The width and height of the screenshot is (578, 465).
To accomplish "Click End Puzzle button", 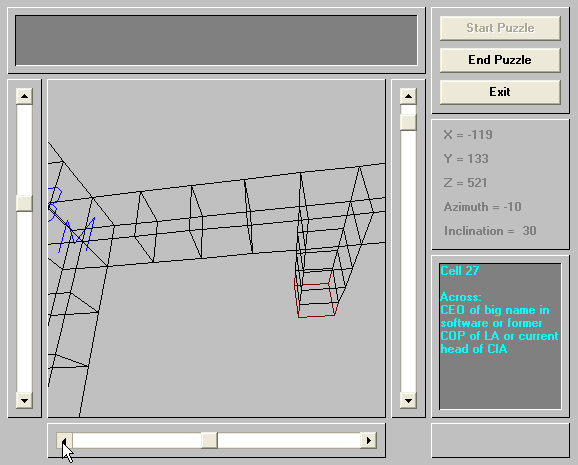I will click(x=500, y=60).
